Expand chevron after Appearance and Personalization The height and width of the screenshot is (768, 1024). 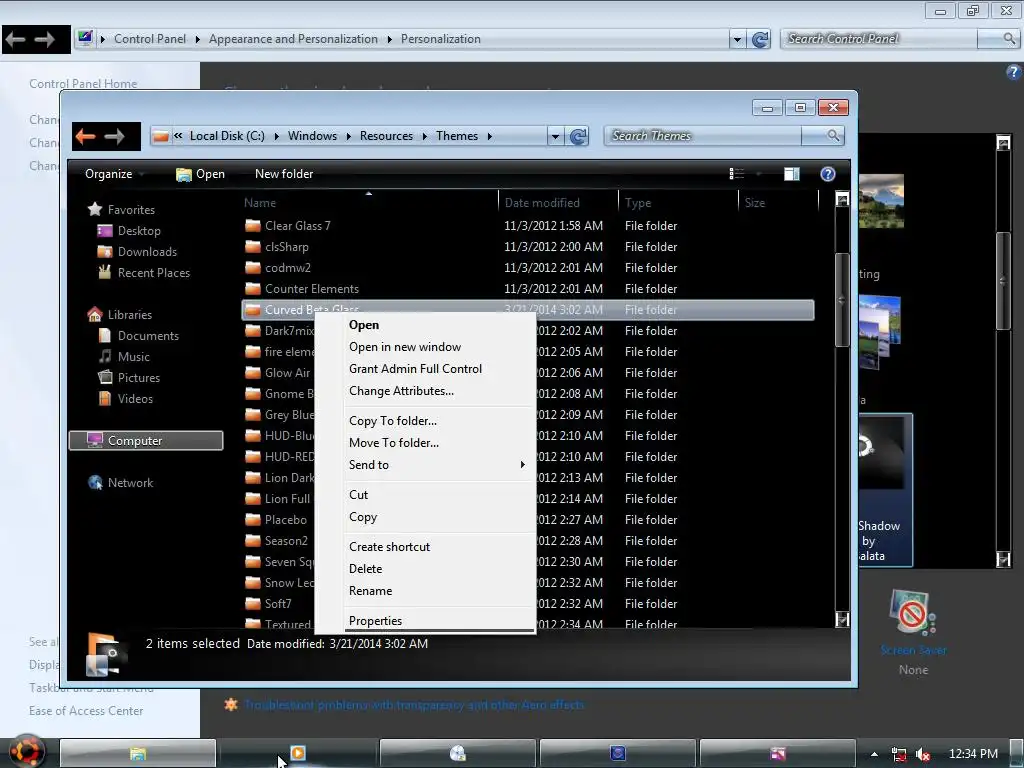tap(389, 39)
